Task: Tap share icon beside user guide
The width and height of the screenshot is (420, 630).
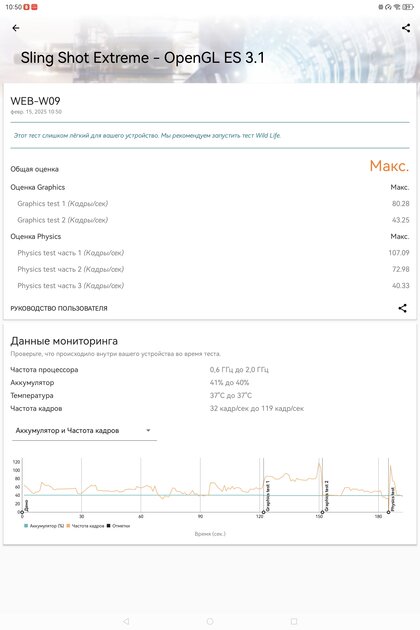Action: [402, 308]
